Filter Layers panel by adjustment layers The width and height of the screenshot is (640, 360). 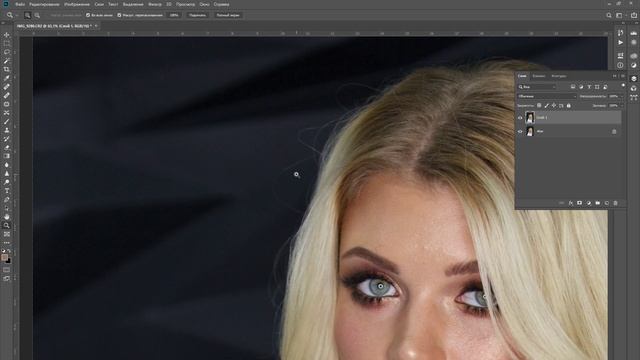pos(581,87)
